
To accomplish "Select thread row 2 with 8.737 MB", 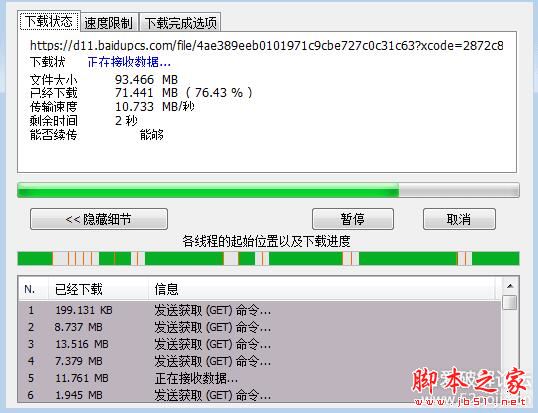I will (x=260, y=327).
